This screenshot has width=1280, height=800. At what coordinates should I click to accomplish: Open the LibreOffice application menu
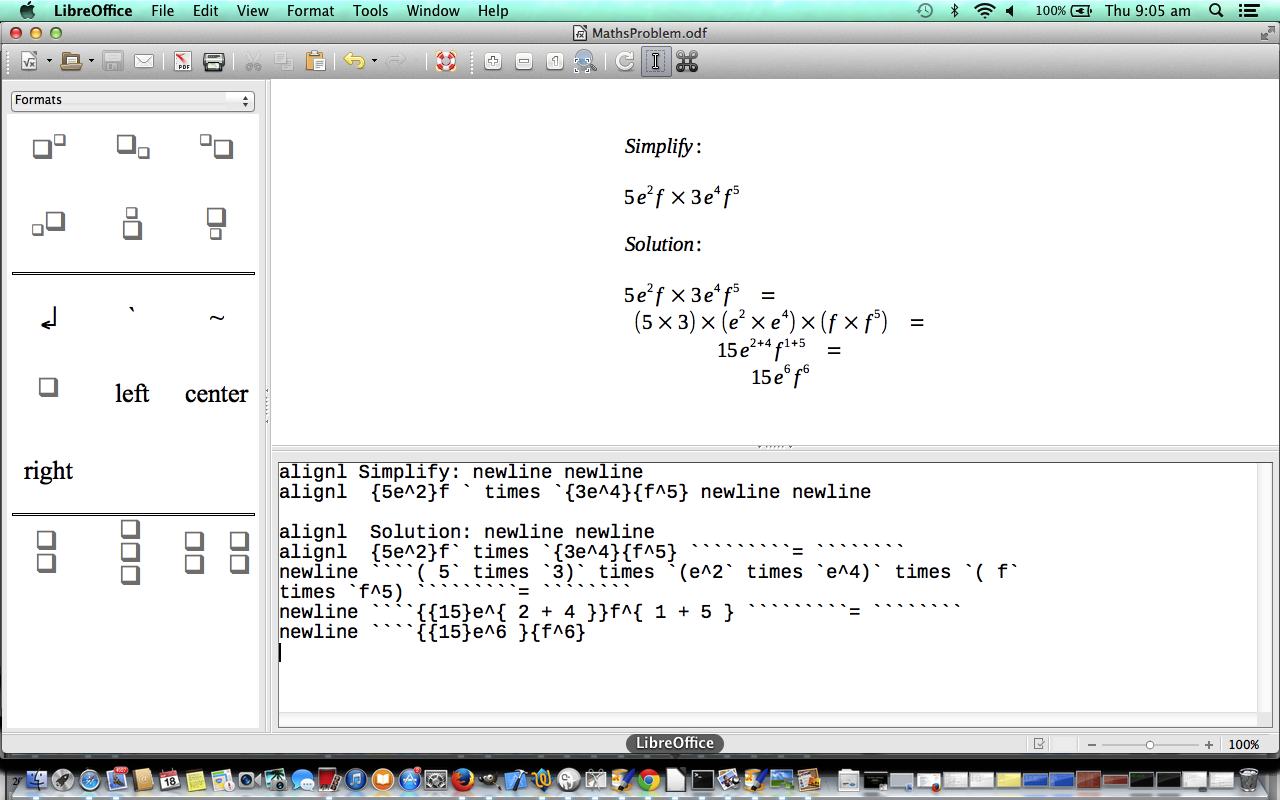click(93, 10)
